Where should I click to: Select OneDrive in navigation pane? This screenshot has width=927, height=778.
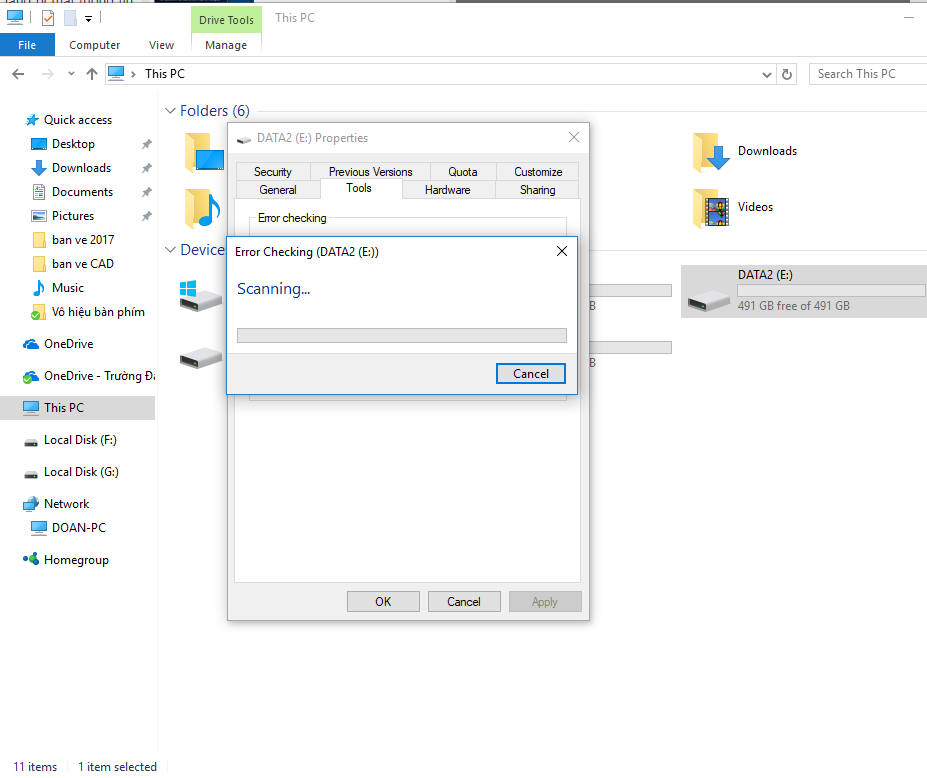click(69, 344)
